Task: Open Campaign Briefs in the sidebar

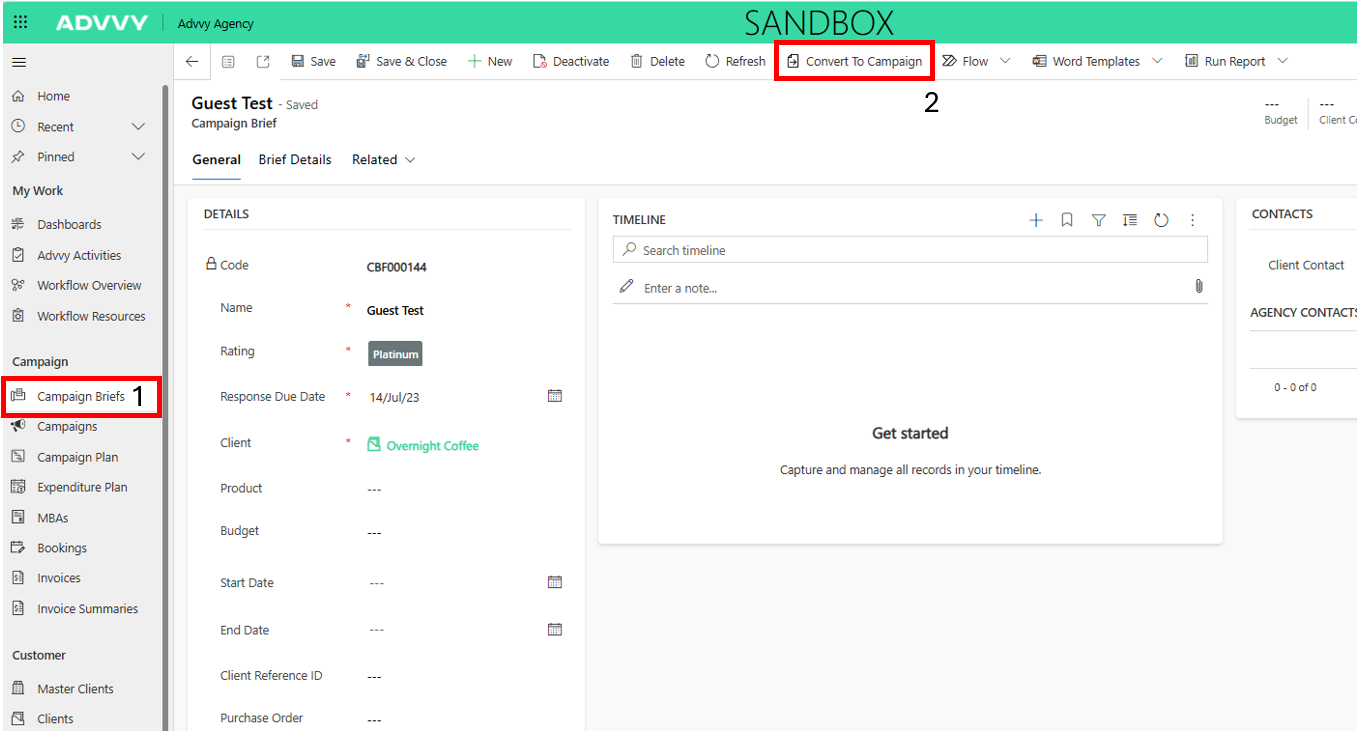Action: point(81,396)
